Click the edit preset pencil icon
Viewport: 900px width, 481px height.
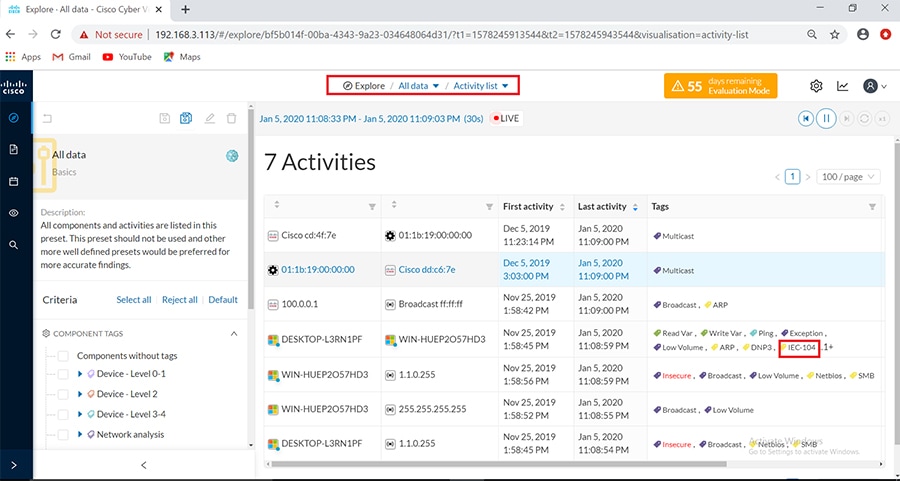pyautogui.click(x=210, y=119)
